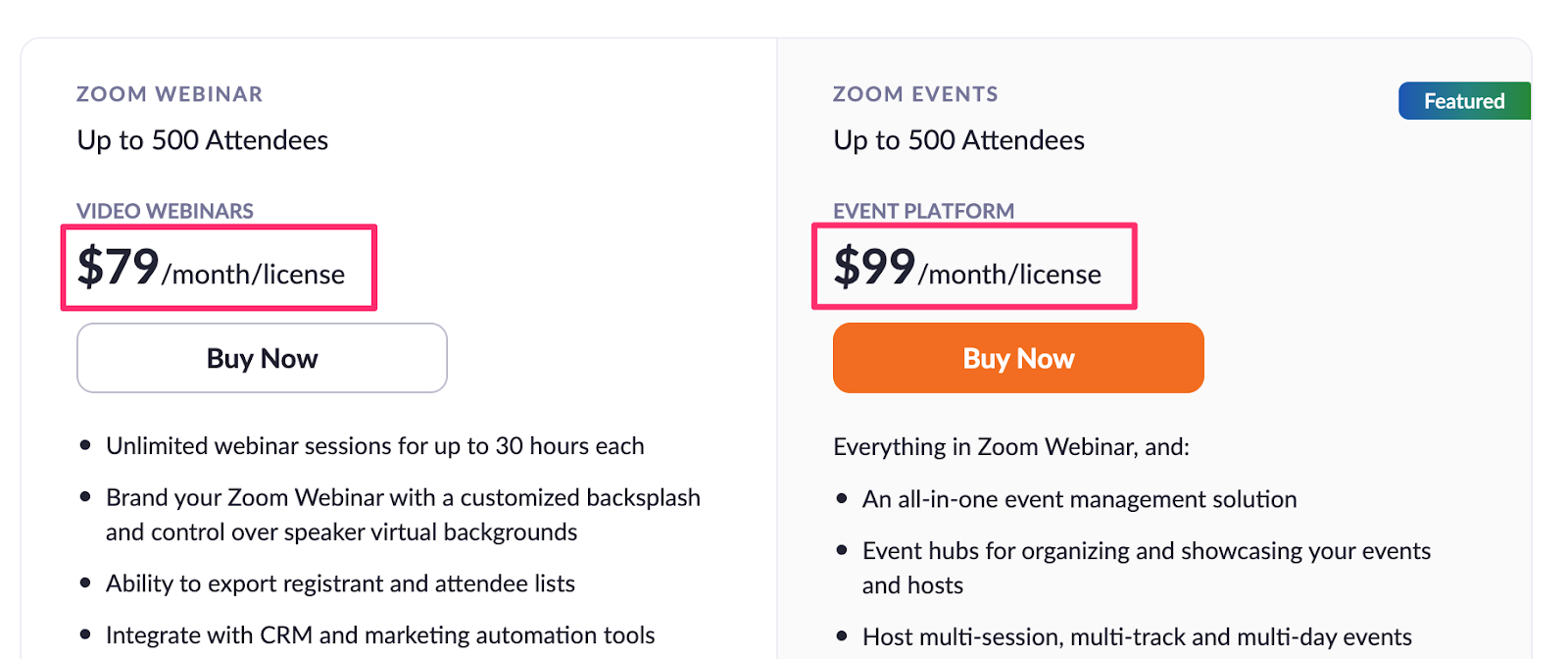
Task: Click the all-in-one event management solution text
Action: [x=1079, y=499]
